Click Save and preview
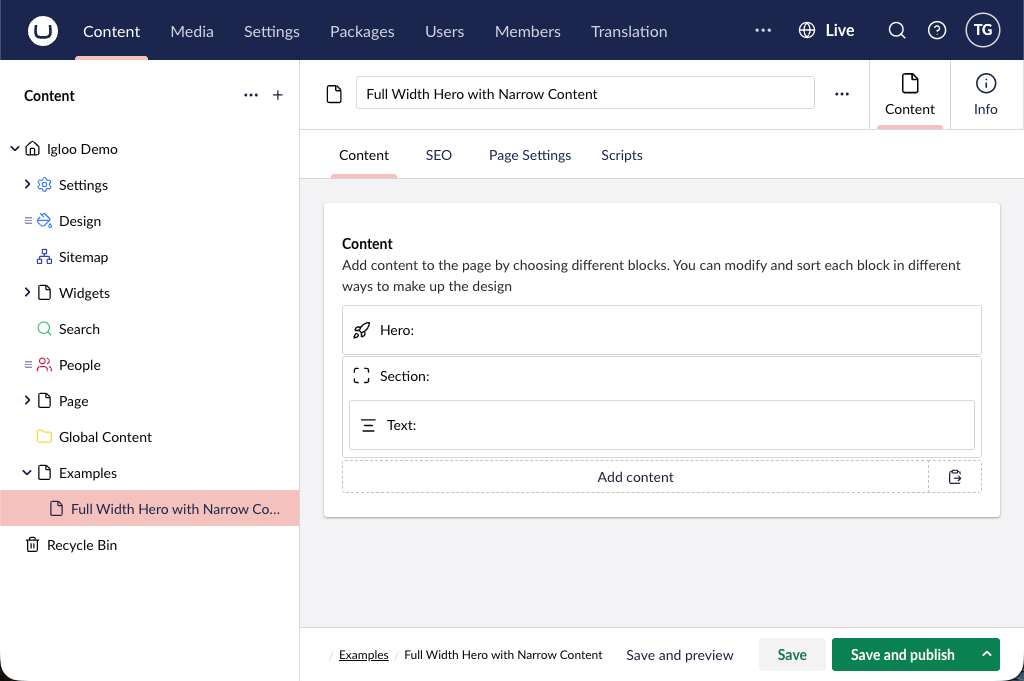 [679, 655]
